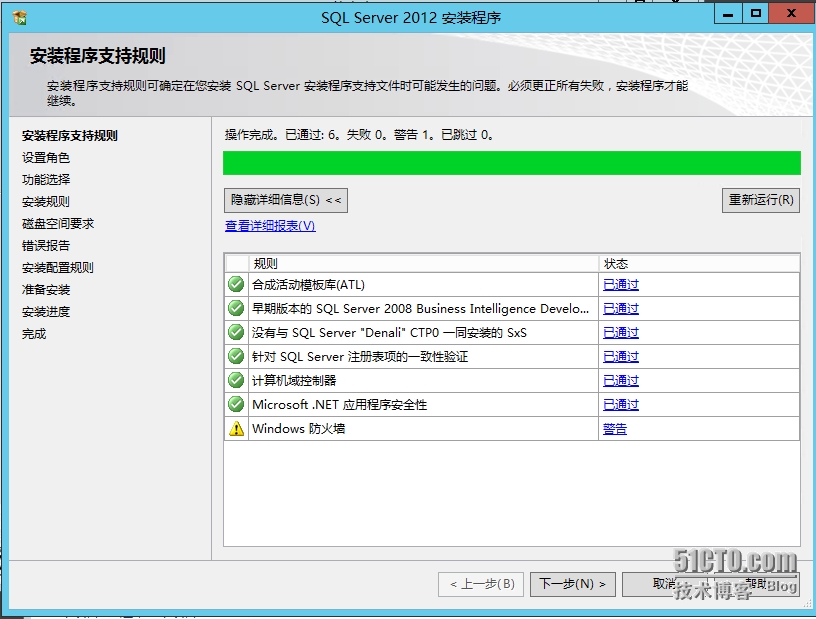Click the check icon for SQL Server 2008 Business Intelligence rule
The height and width of the screenshot is (619, 816).
[235, 308]
